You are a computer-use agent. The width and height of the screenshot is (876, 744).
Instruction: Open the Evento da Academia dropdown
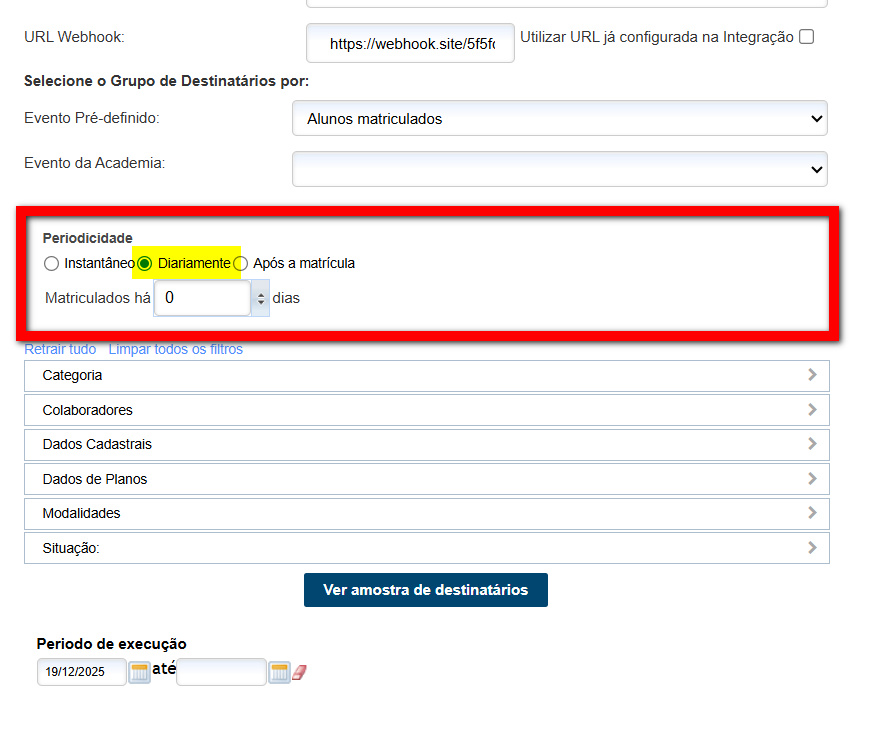pyautogui.click(x=559, y=170)
